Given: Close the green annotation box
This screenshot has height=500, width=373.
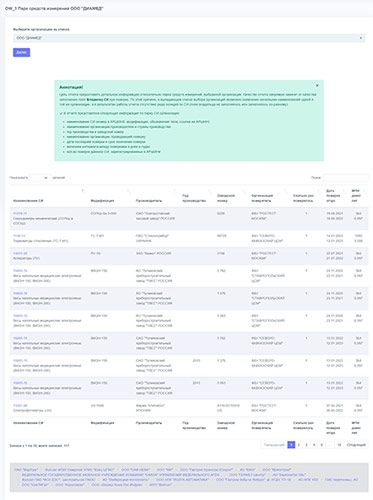Looking at the screenshot, I should [317, 86].
